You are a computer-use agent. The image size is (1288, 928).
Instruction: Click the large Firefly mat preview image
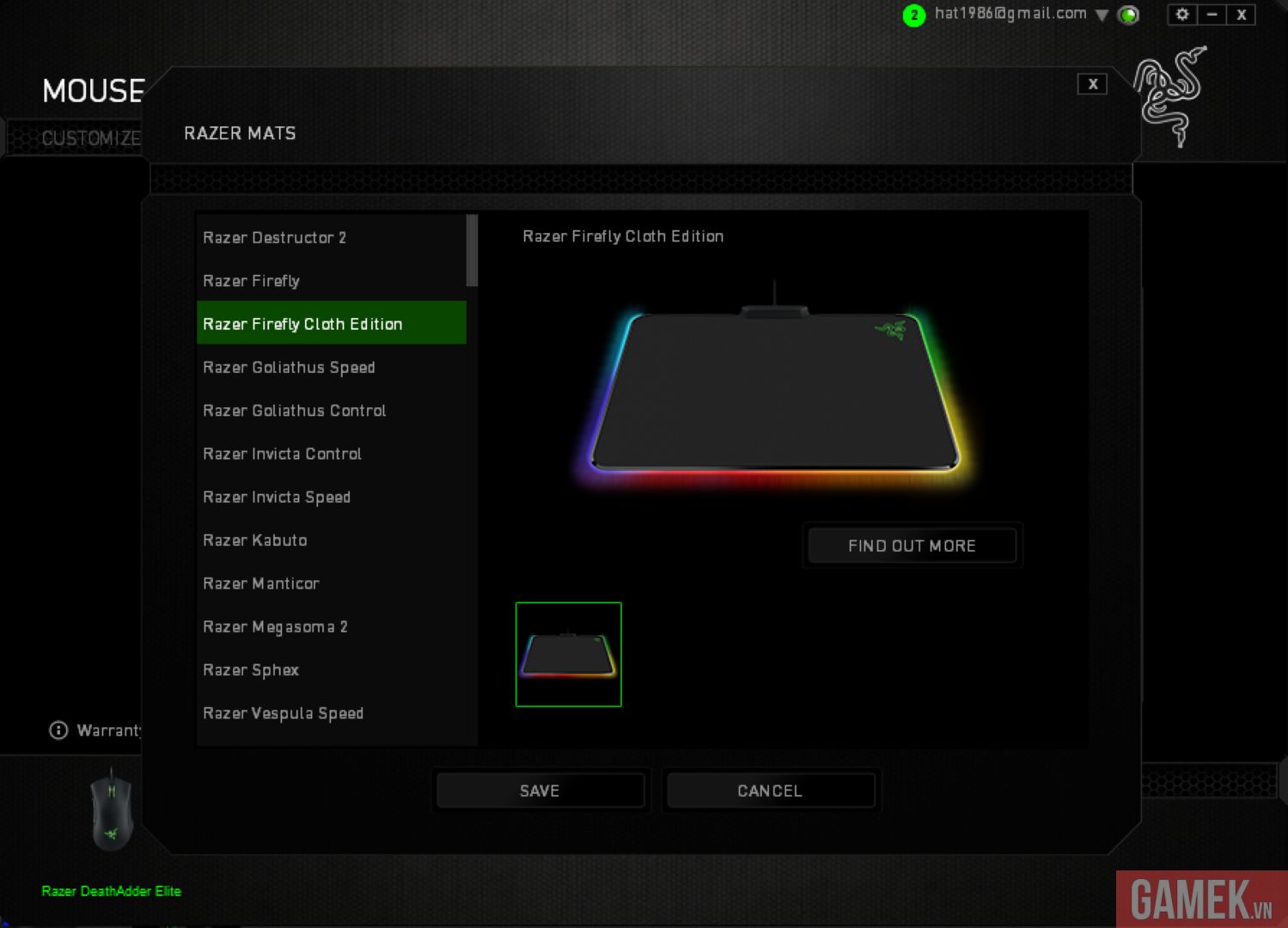[x=773, y=391]
